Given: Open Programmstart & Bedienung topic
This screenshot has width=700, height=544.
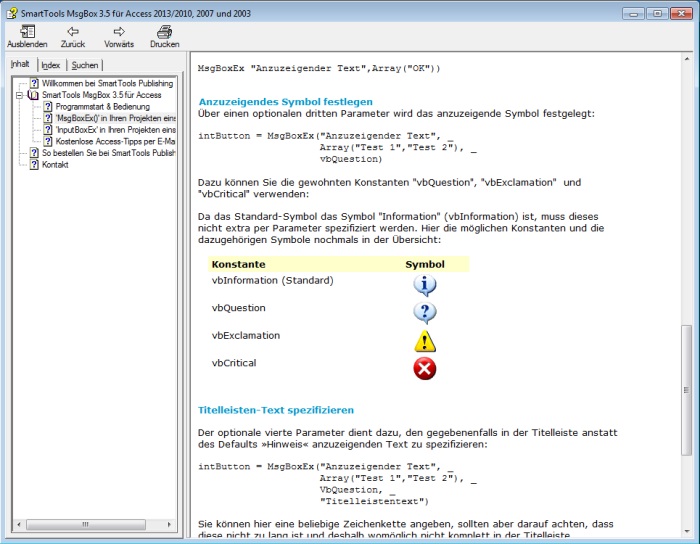Looking at the screenshot, I should coord(103,107).
